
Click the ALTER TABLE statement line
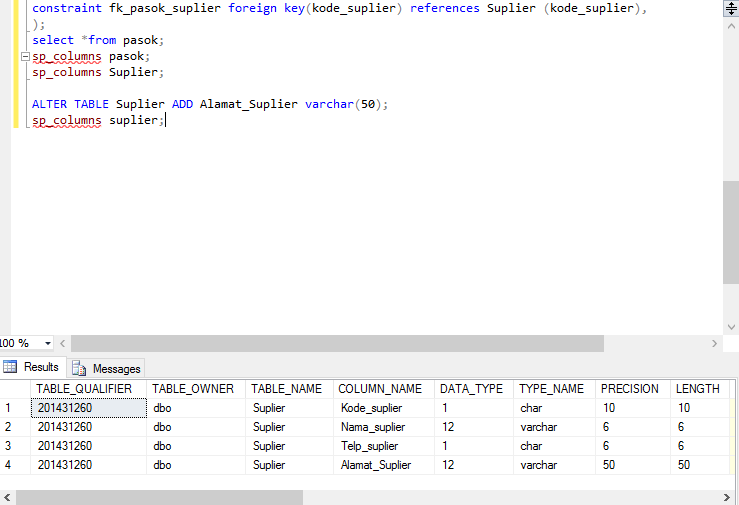pos(210,104)
